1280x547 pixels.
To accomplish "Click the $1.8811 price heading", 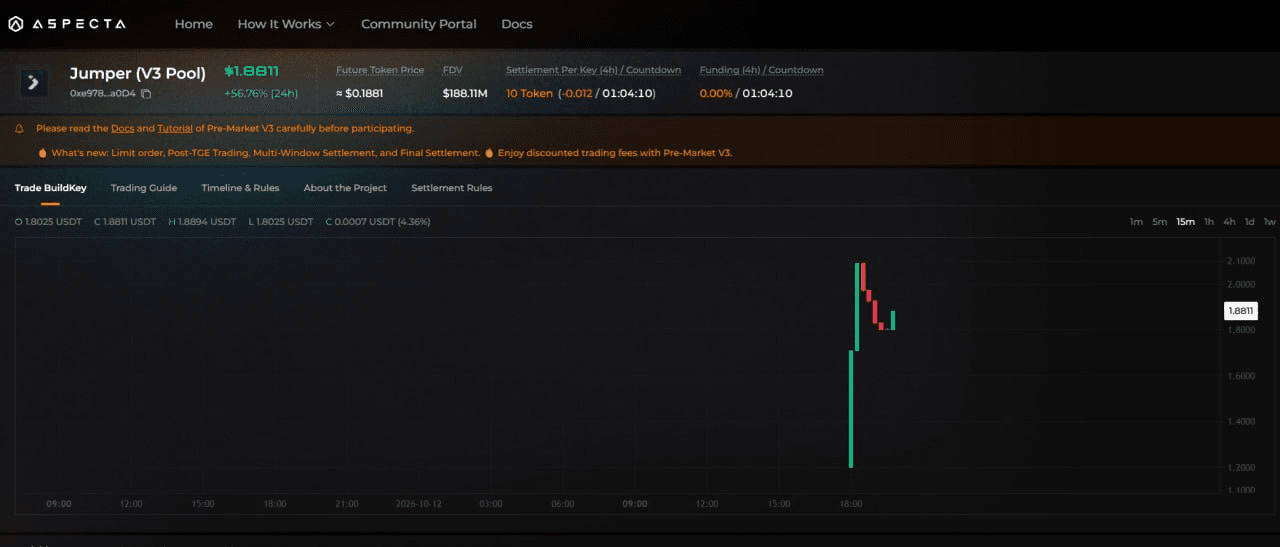I will coord(251,72).
